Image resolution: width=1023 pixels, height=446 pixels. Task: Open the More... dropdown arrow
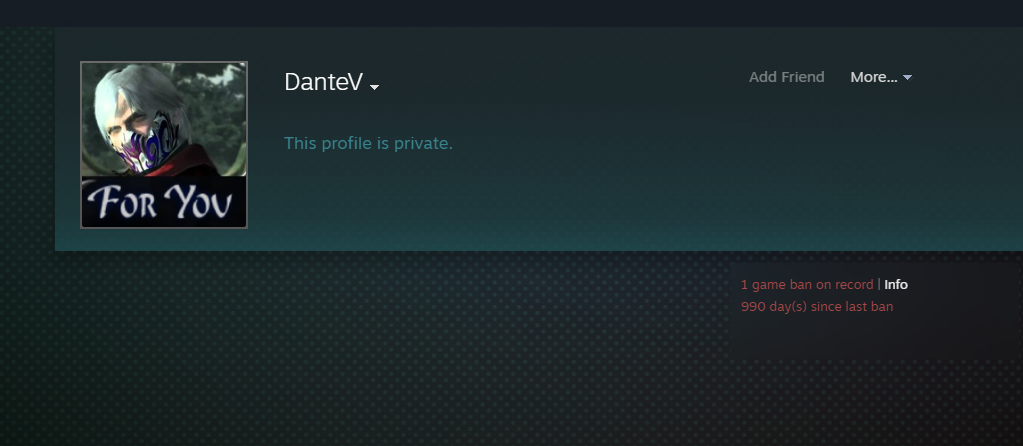click(x=907, y=78)
